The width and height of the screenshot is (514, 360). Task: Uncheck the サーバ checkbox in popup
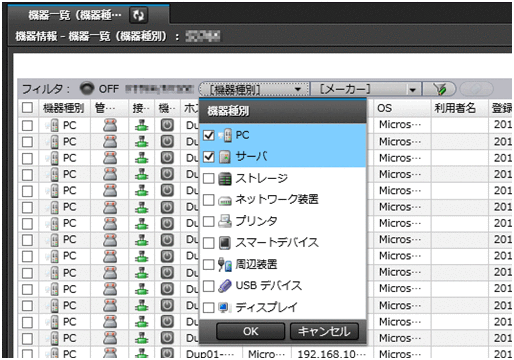(209, 157)
